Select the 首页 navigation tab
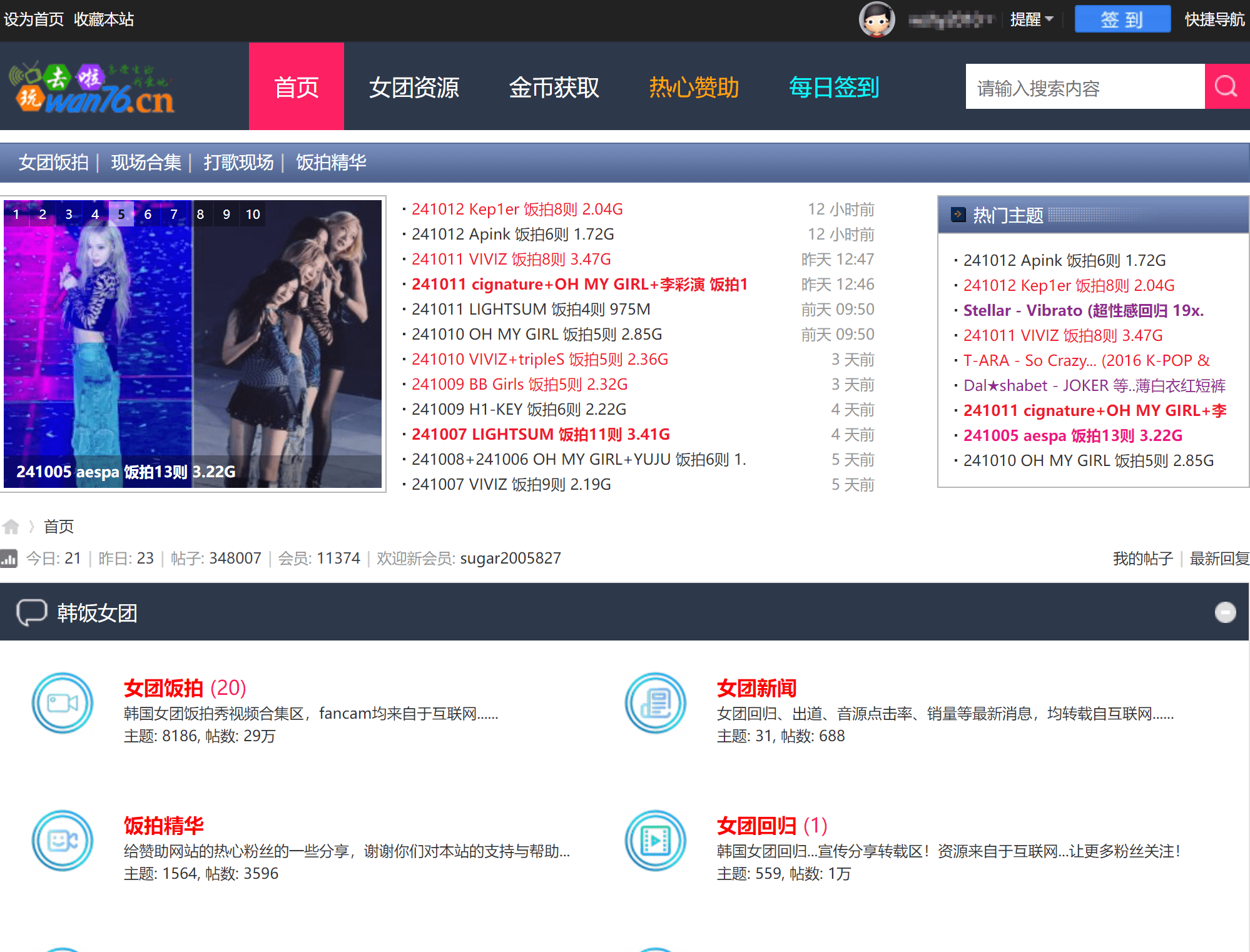The image size is (1250, 952). (x=297, y=86)
